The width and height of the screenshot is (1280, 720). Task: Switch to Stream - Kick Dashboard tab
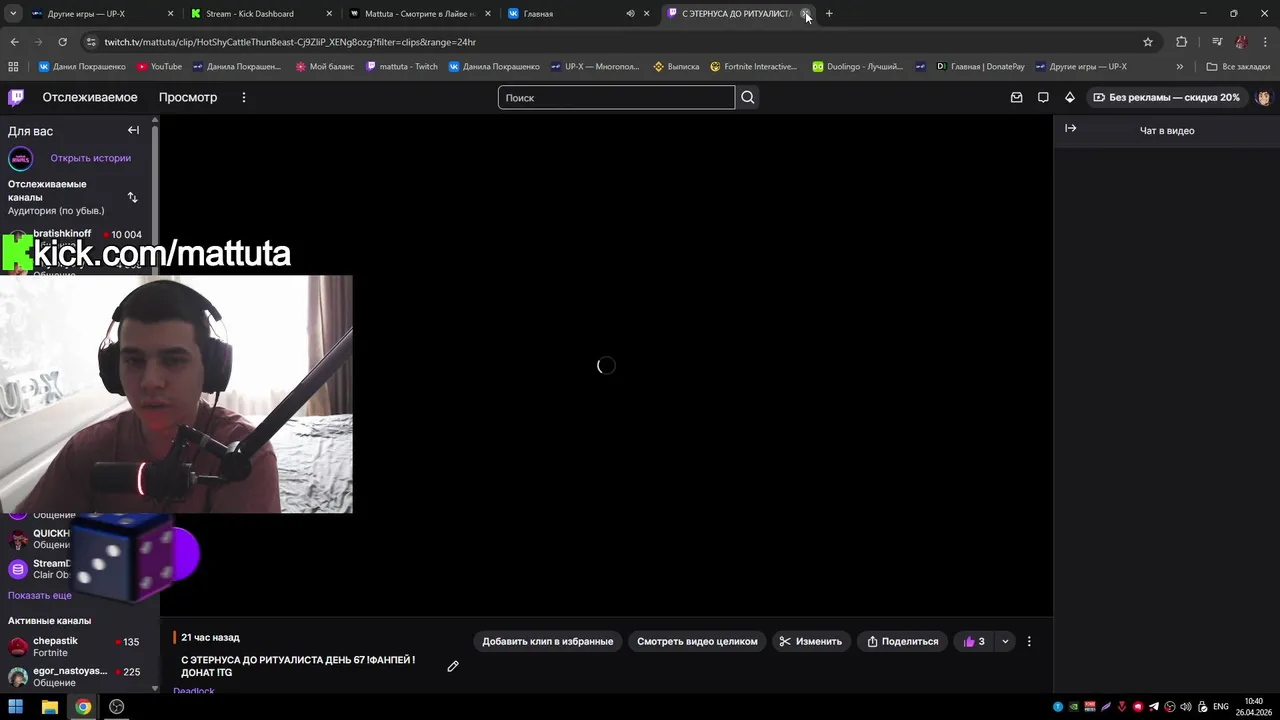(x=262, y=14)
